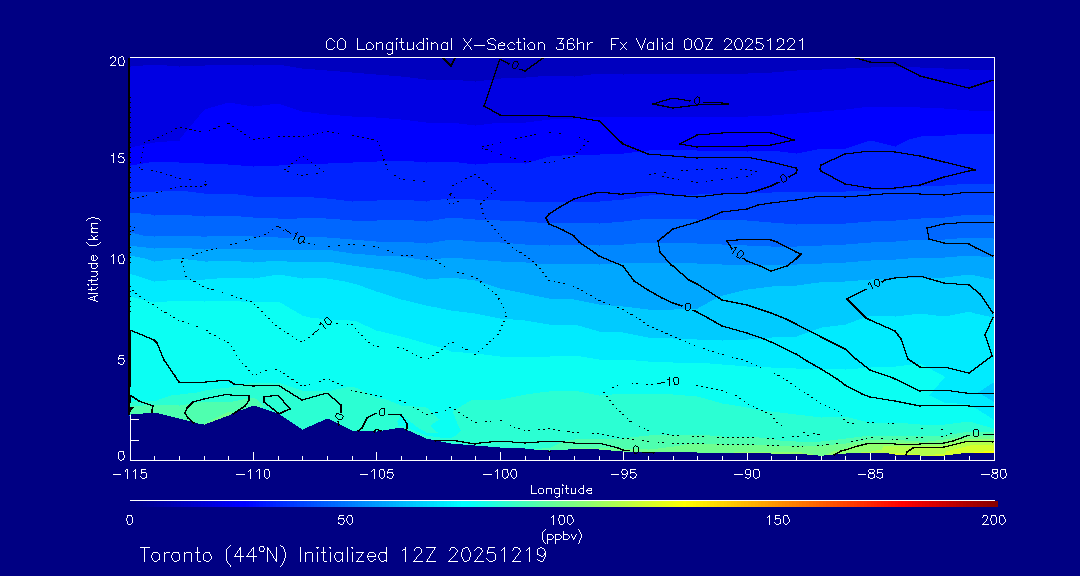This screenshot has width=1080, height=576.
Task: Click the Altitude (km) y-axis label
Action: [x=93, y=259]
